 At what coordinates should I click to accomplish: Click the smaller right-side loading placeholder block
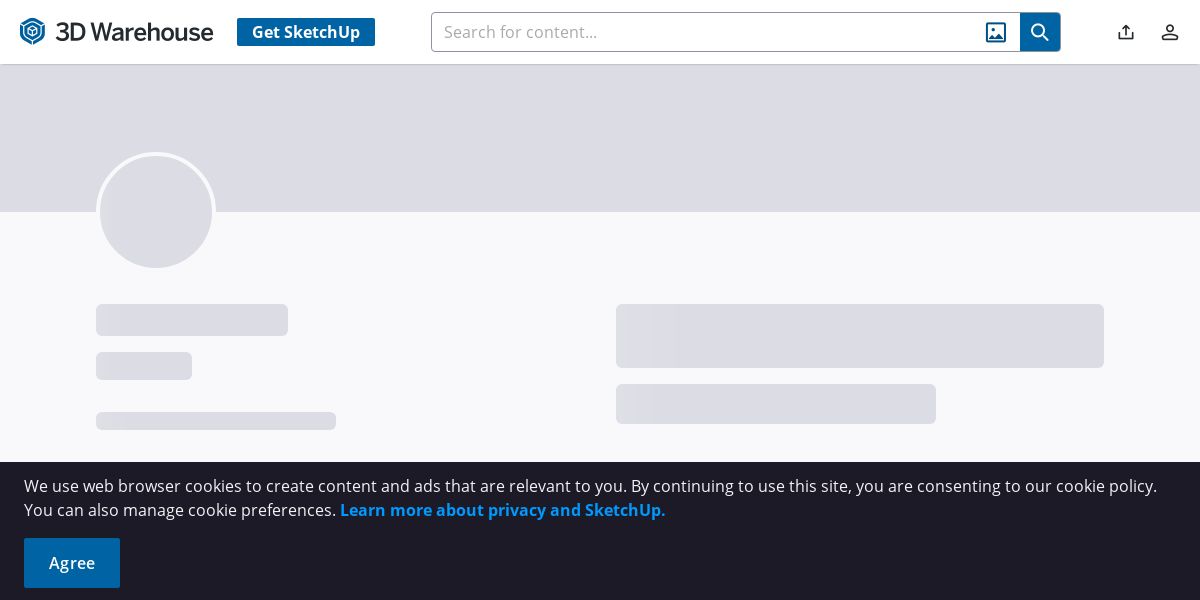776,404
